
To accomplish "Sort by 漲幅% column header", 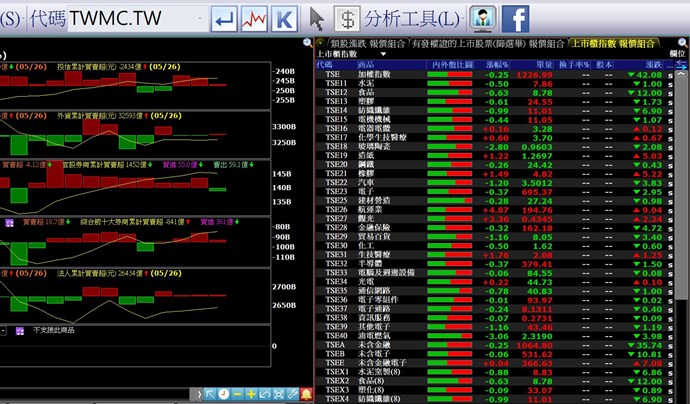I will 497,65.
